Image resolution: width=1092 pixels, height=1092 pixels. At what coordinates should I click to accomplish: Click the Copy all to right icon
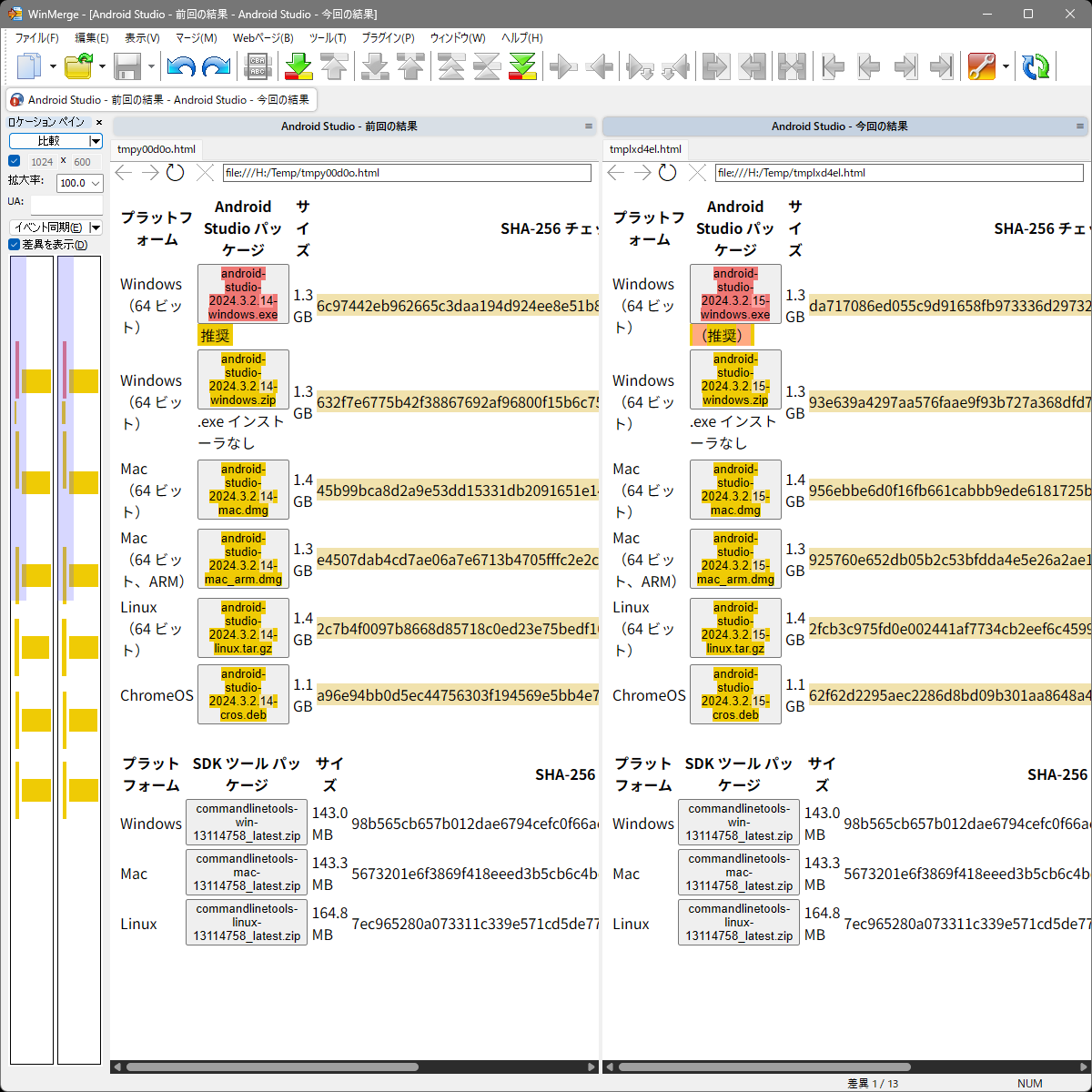tap(716, 66)
